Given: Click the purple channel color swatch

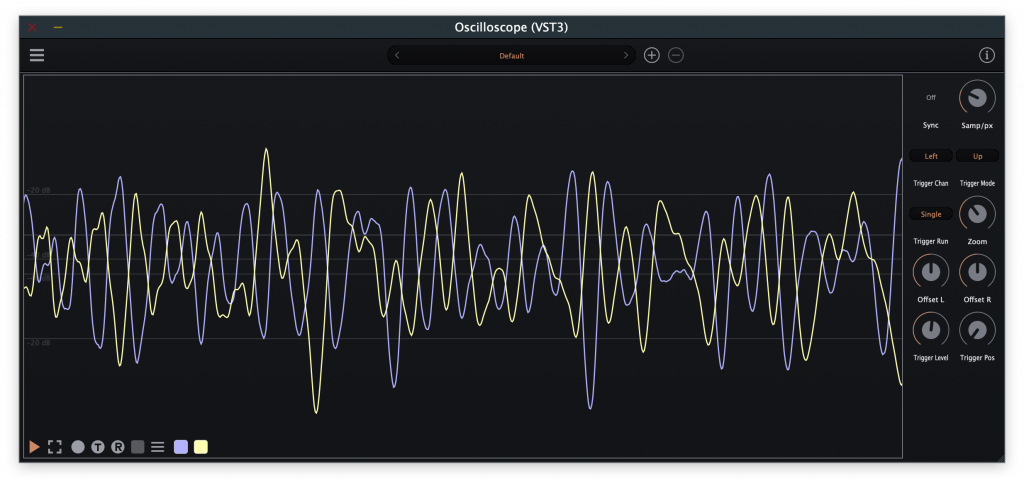Looking at the screenshot, I should [x=181, y=447].
